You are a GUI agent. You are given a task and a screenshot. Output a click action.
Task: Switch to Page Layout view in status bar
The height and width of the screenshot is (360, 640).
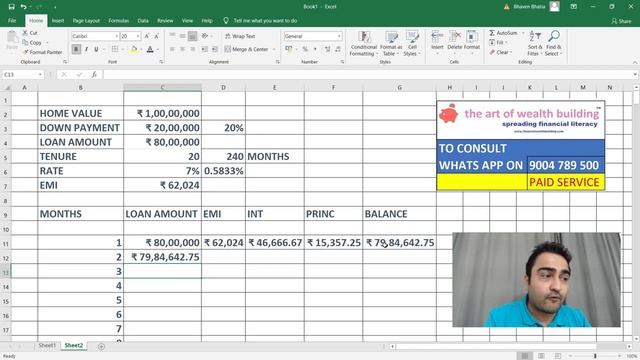pos(541,356)
